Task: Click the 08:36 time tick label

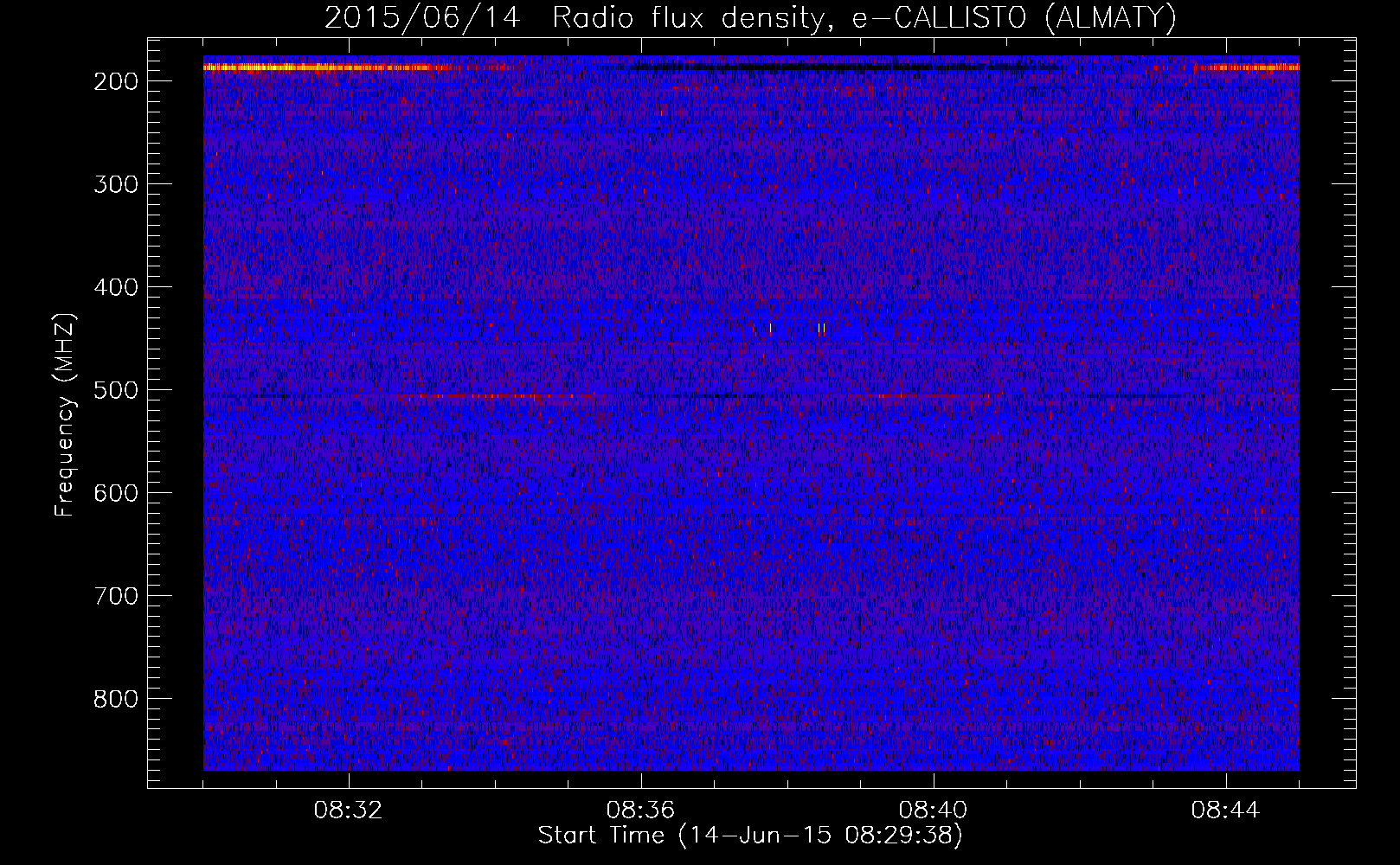Action: click(x=640, y=811)
